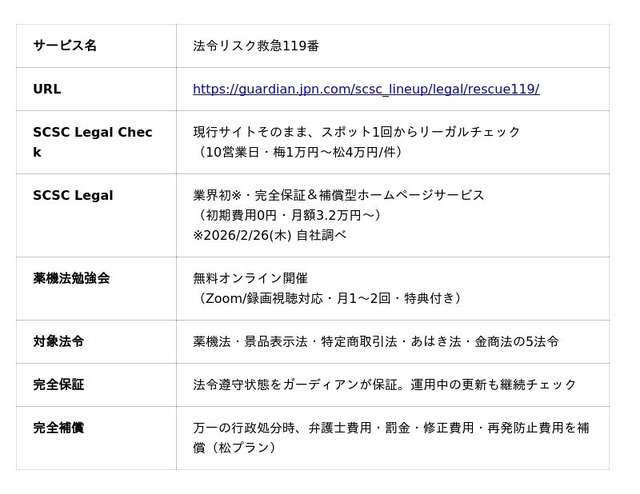Viewport: 640px width, 494px height.
Task: Click the サービス名 row label
Action: [65, 46]
